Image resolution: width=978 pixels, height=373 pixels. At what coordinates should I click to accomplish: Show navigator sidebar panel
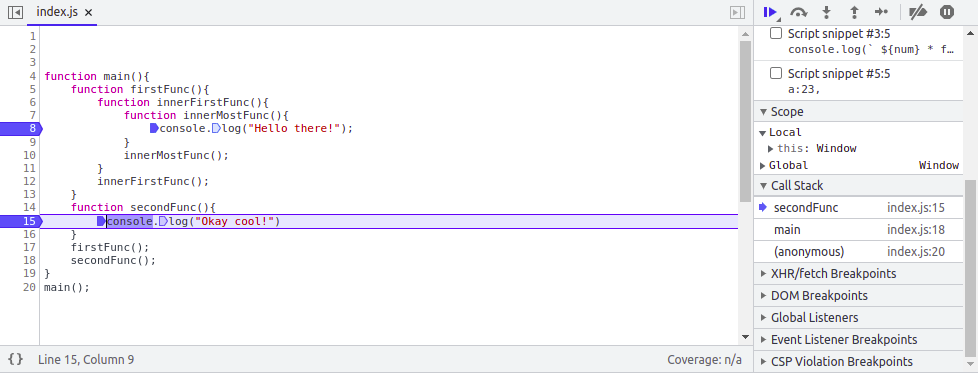point(15,12)
